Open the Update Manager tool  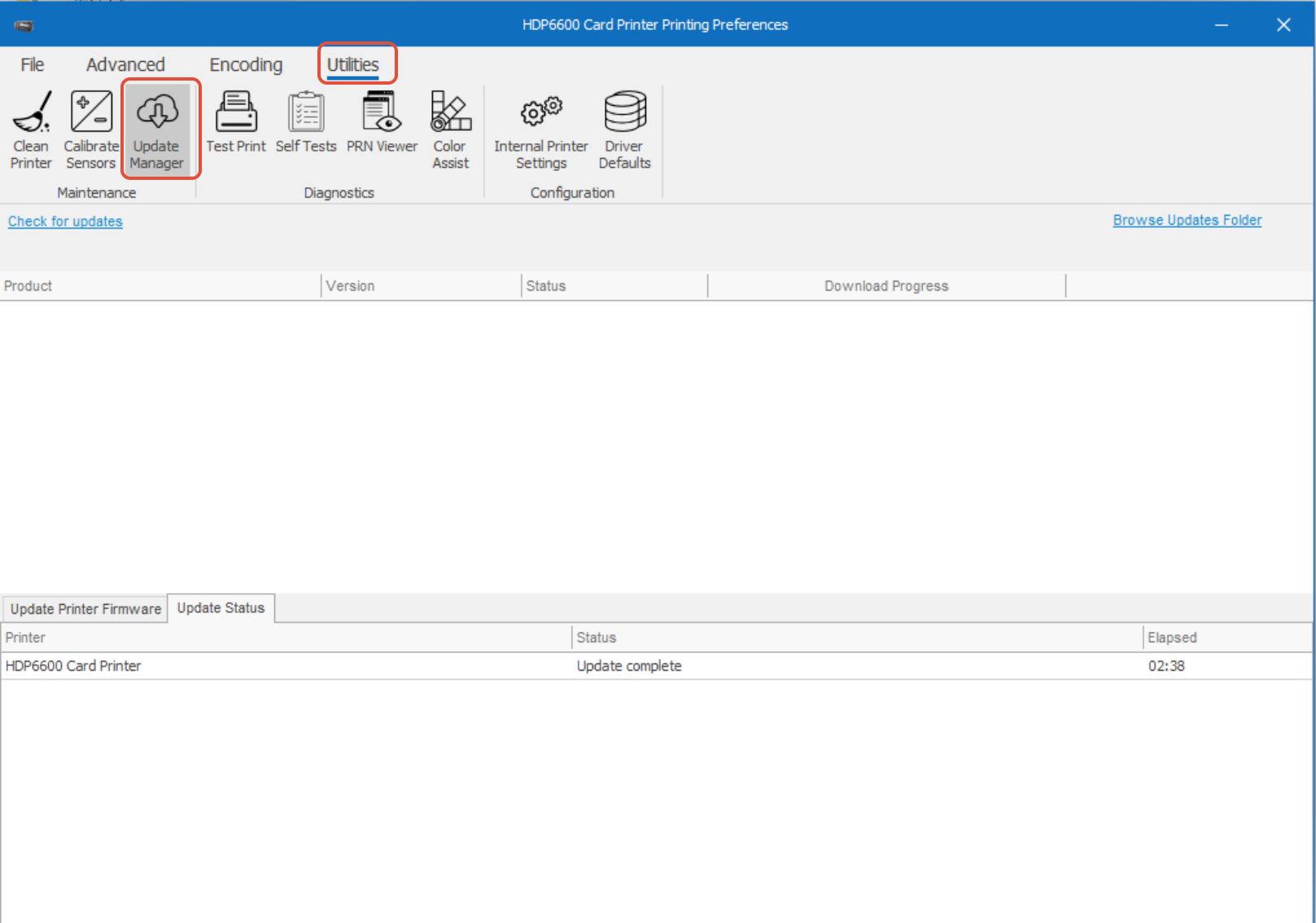point(157,130)
